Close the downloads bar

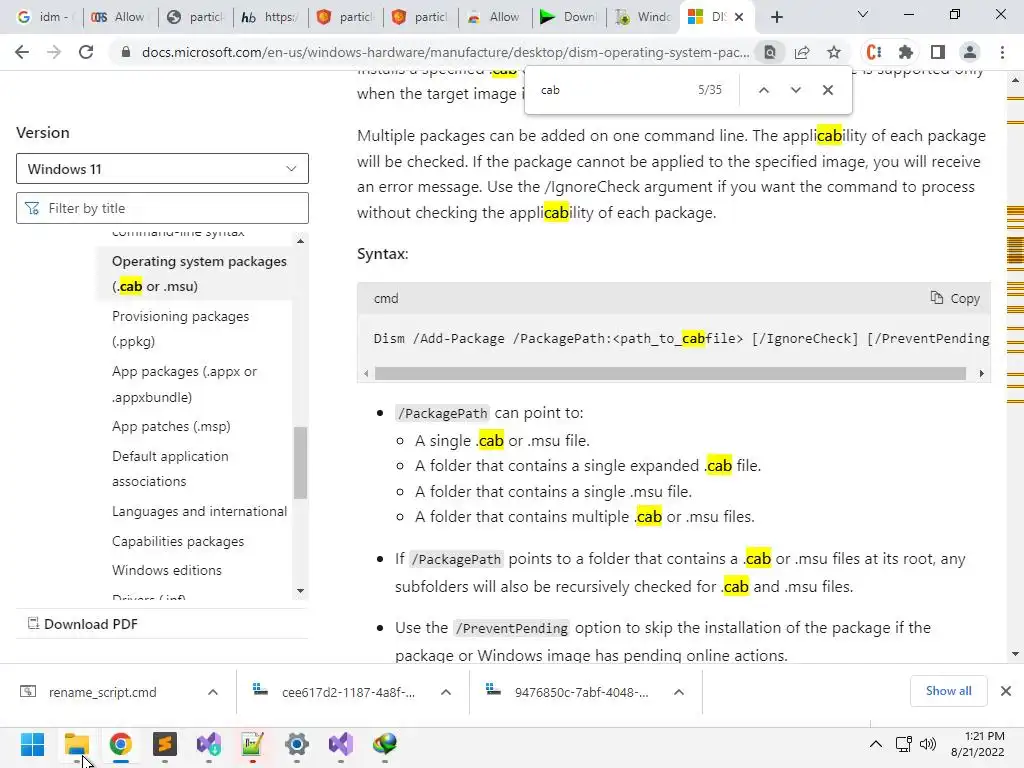(x=1006, y=691)
